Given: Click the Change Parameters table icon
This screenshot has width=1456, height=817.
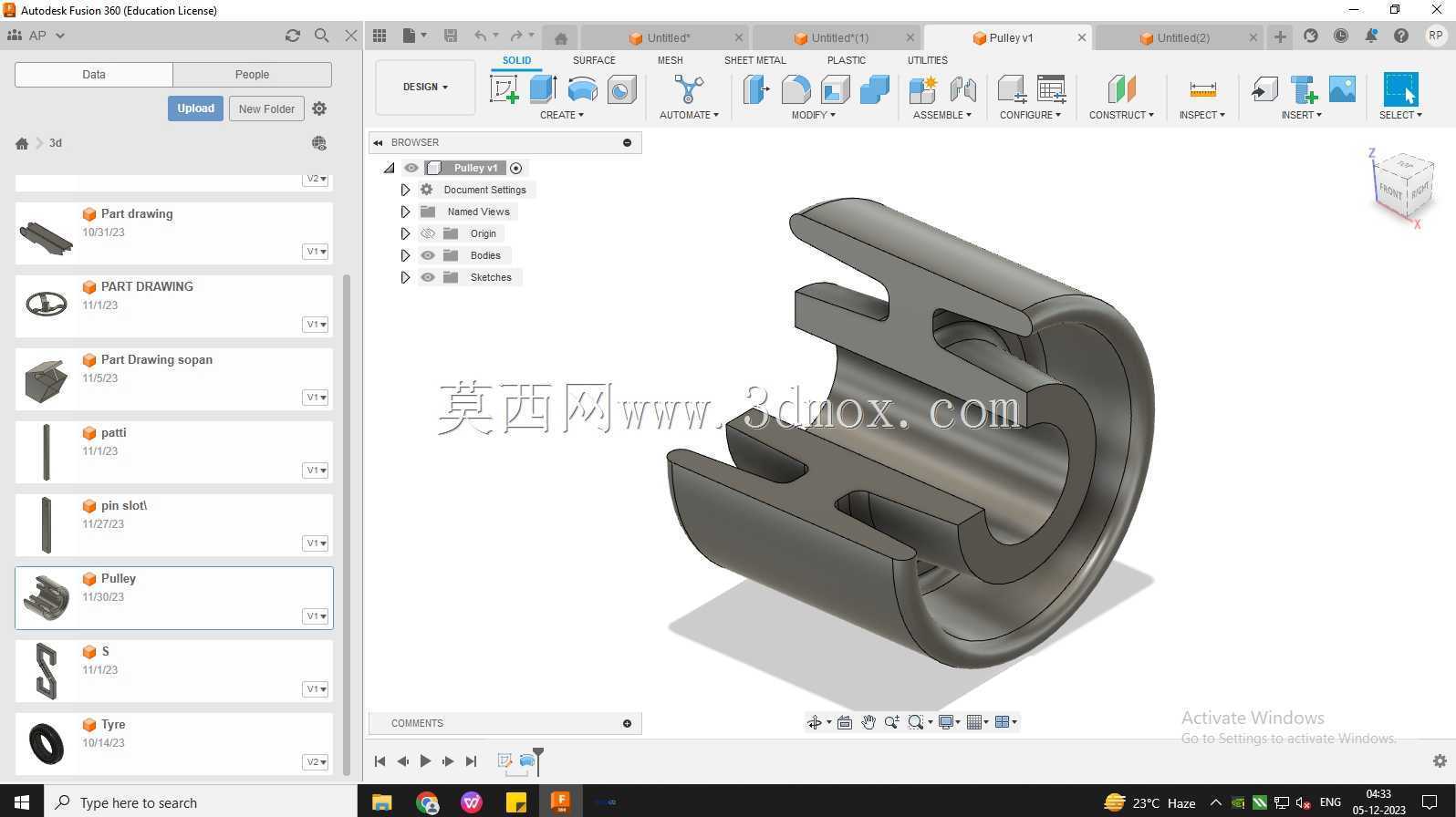Looking at the screenshot, I should (x=1051, y=89).
